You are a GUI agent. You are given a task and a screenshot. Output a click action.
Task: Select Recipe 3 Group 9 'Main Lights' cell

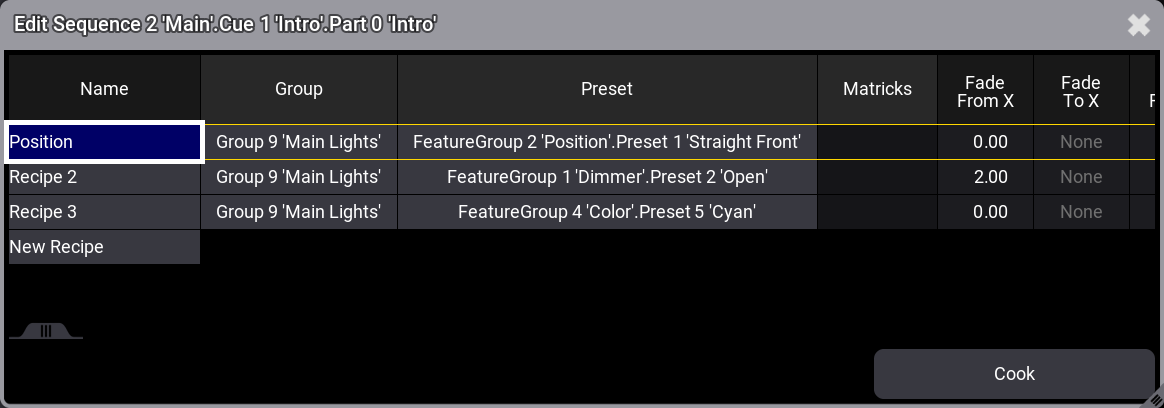tap(299, 212)
